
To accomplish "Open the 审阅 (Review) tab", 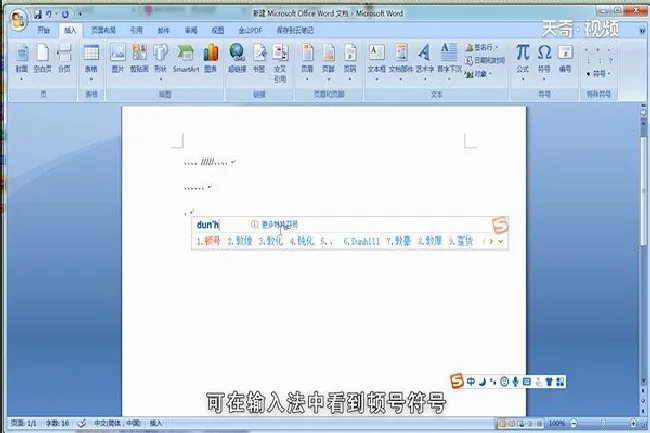I will [x=191, y=30].
